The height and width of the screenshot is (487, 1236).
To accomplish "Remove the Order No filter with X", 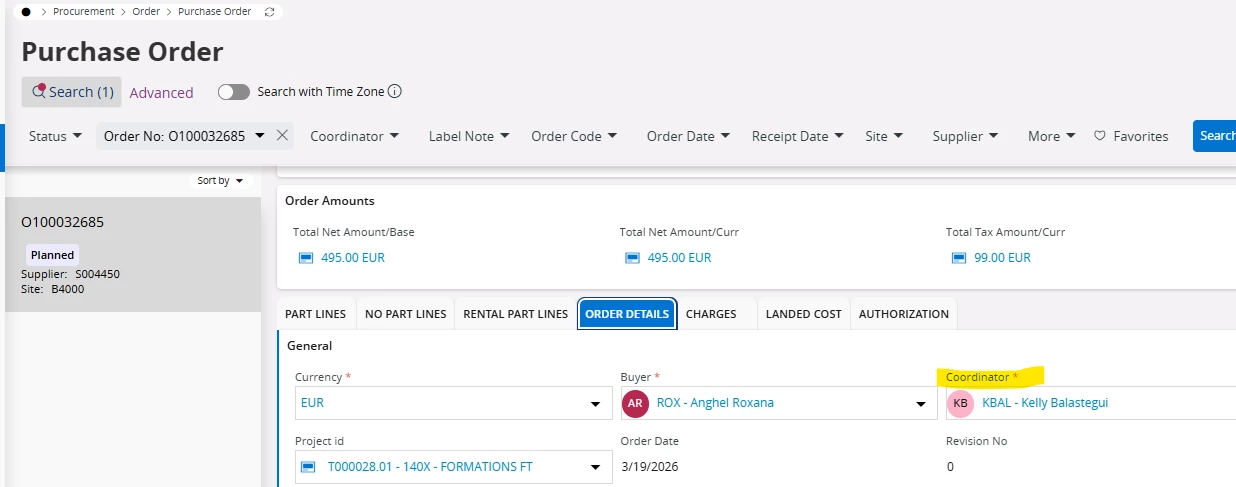I will [282, 136].
